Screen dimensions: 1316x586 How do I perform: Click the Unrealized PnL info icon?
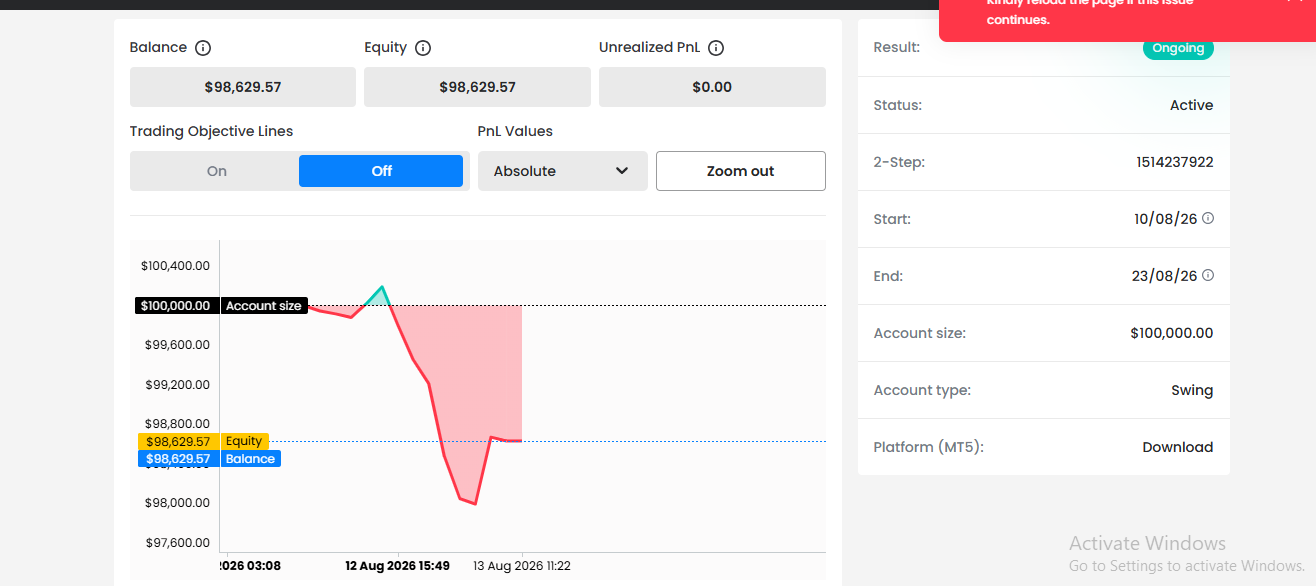pos(716,48)
